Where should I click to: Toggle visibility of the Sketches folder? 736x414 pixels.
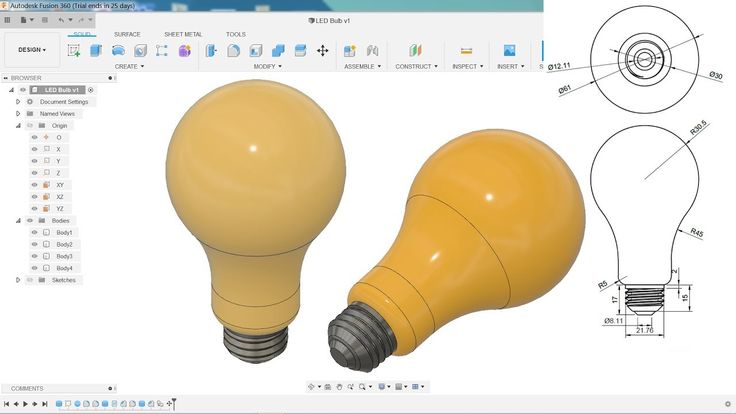coord(30,280)
